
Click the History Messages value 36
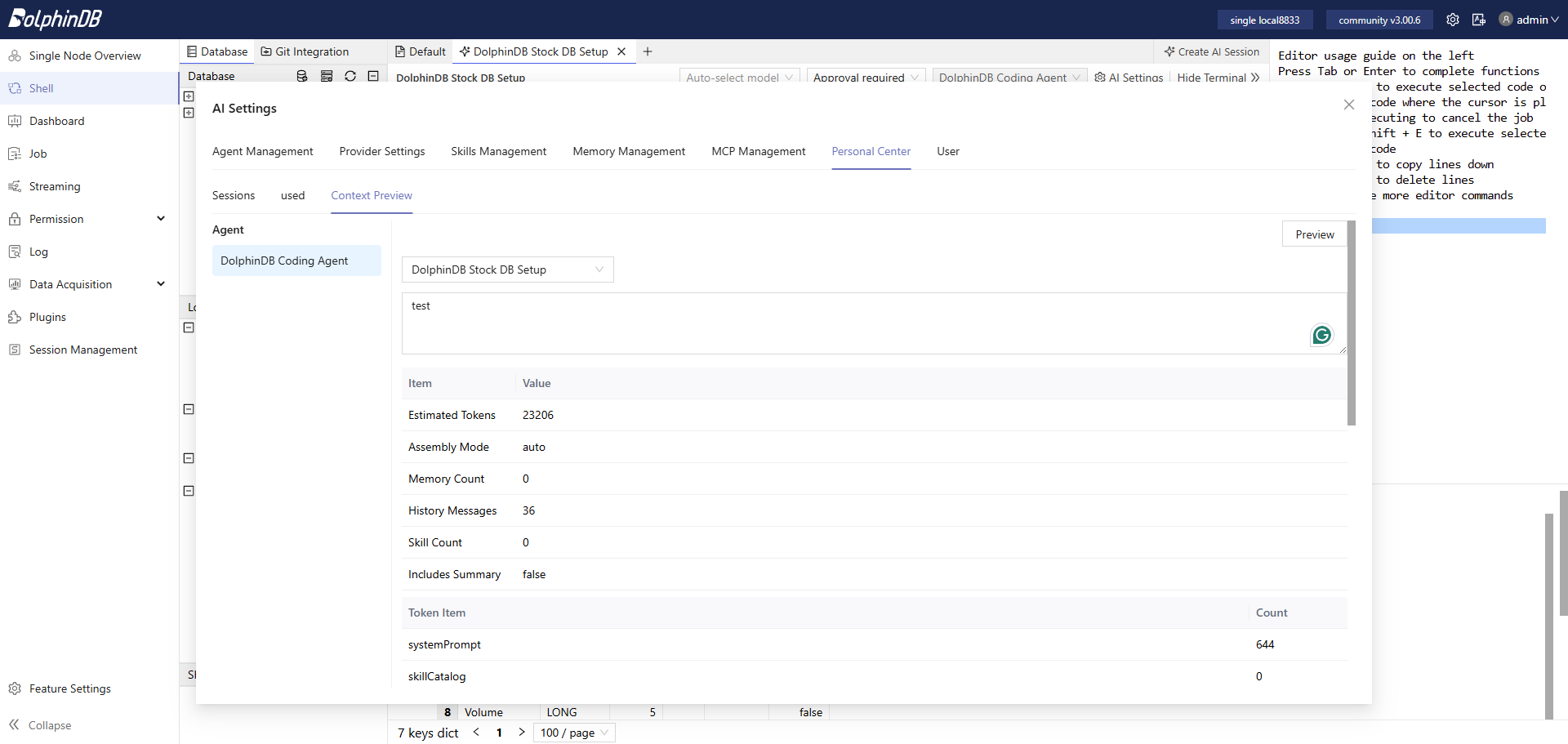point(529,510)
